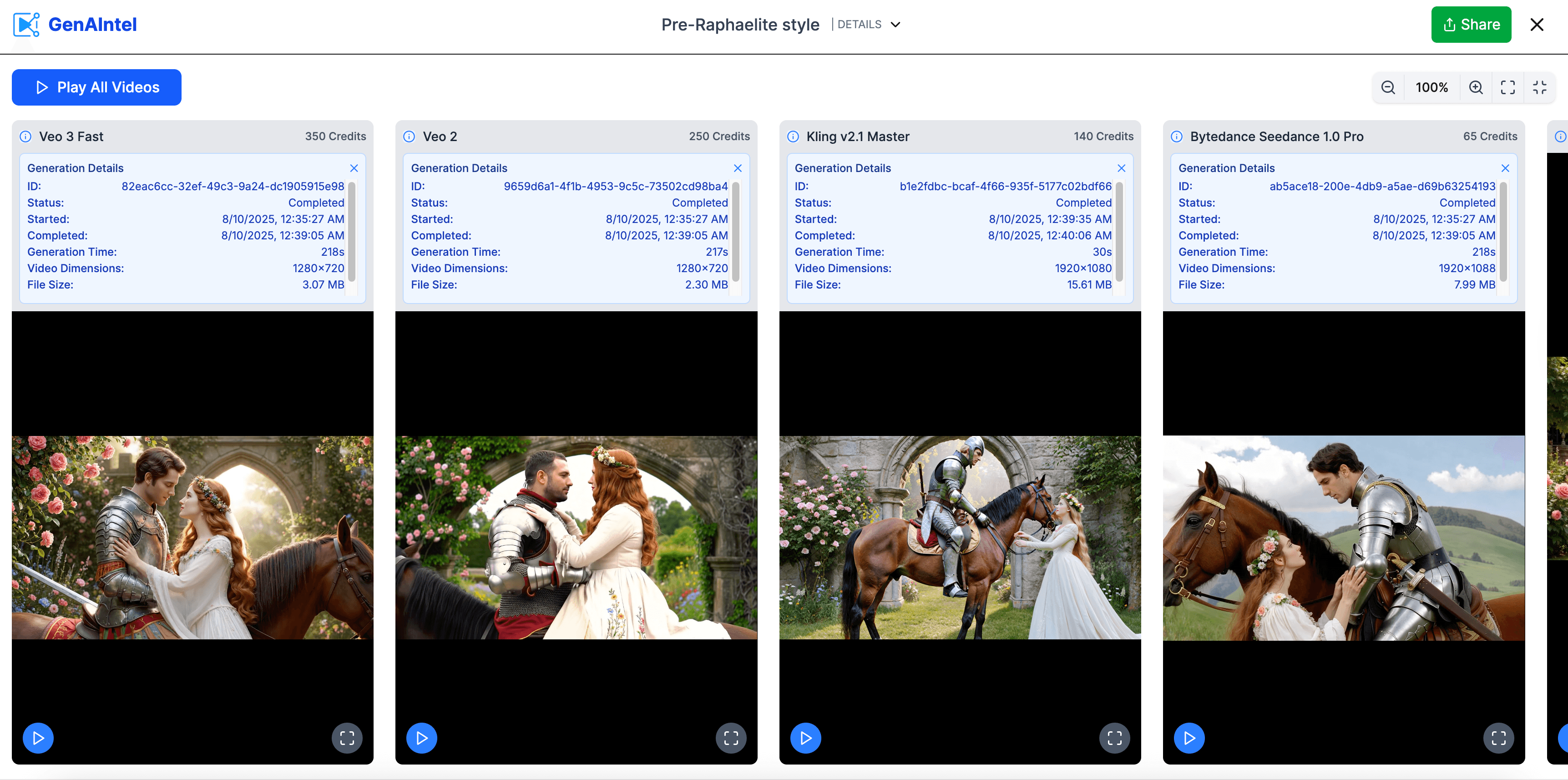Close the Veo 3 Fast Generation Details panel

(354, 168)
